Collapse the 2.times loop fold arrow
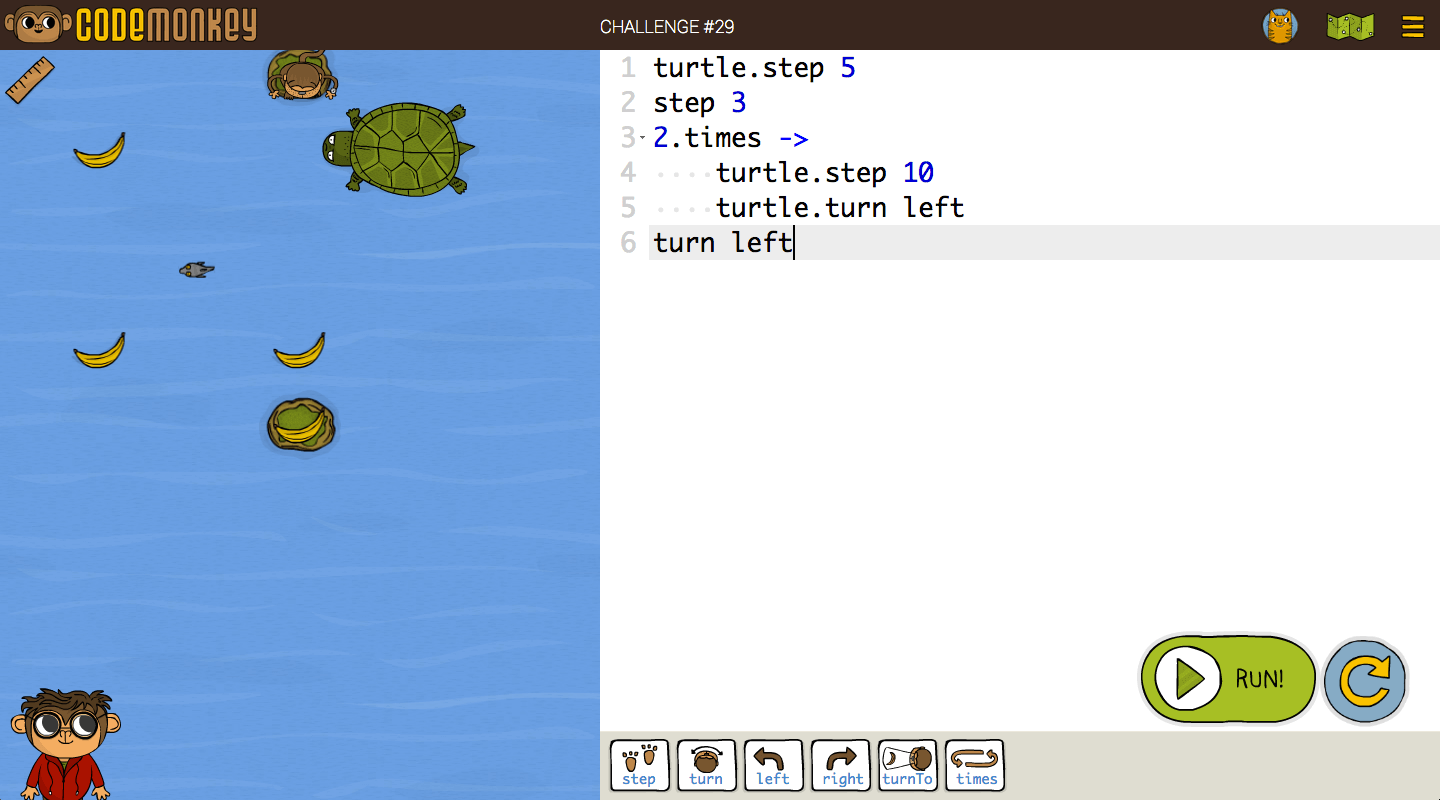 tap(642, 138)
